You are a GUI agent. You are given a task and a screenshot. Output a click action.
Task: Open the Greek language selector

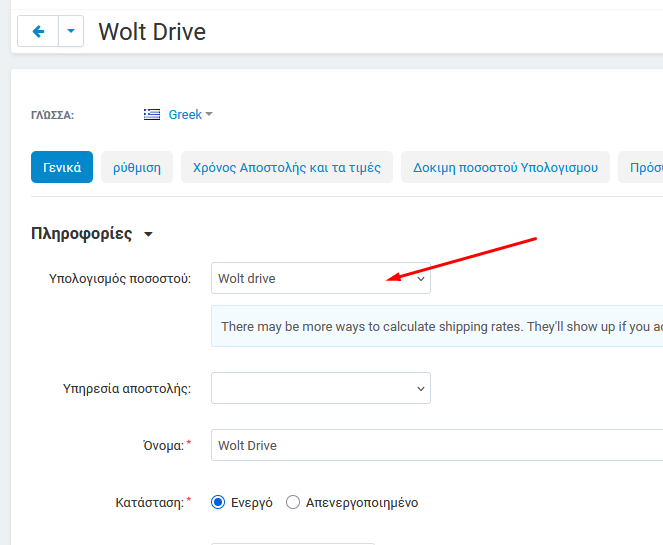(x=190, y=115)
